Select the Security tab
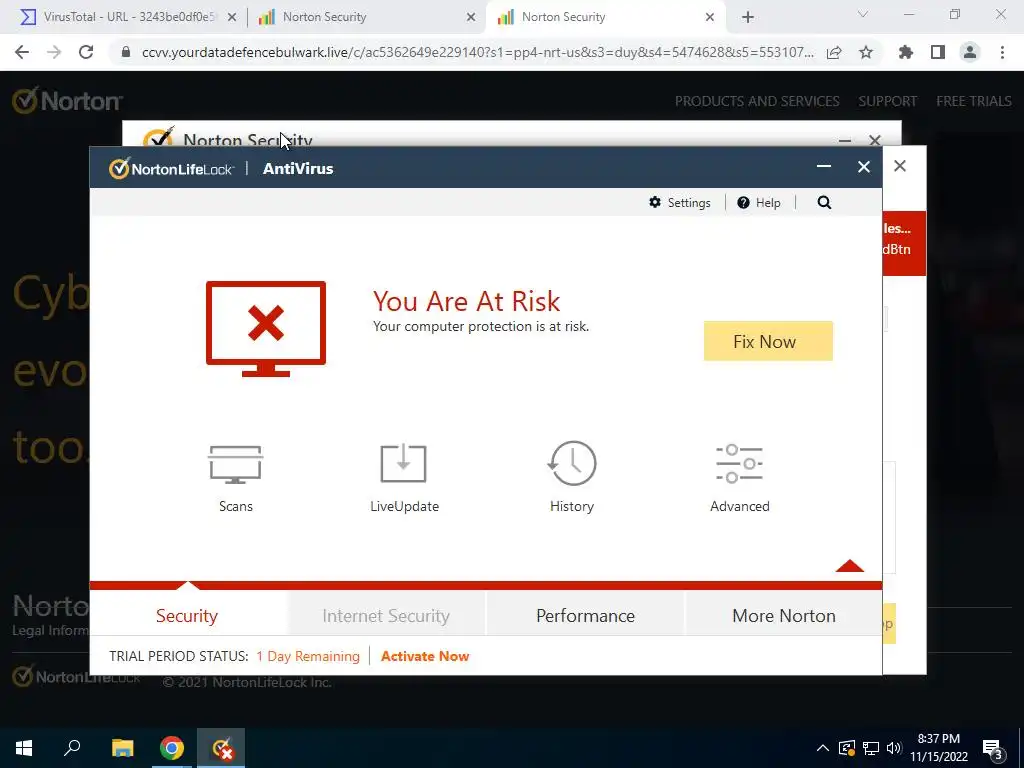This screenshot has width=1024, height=768. tap(187, 616)
